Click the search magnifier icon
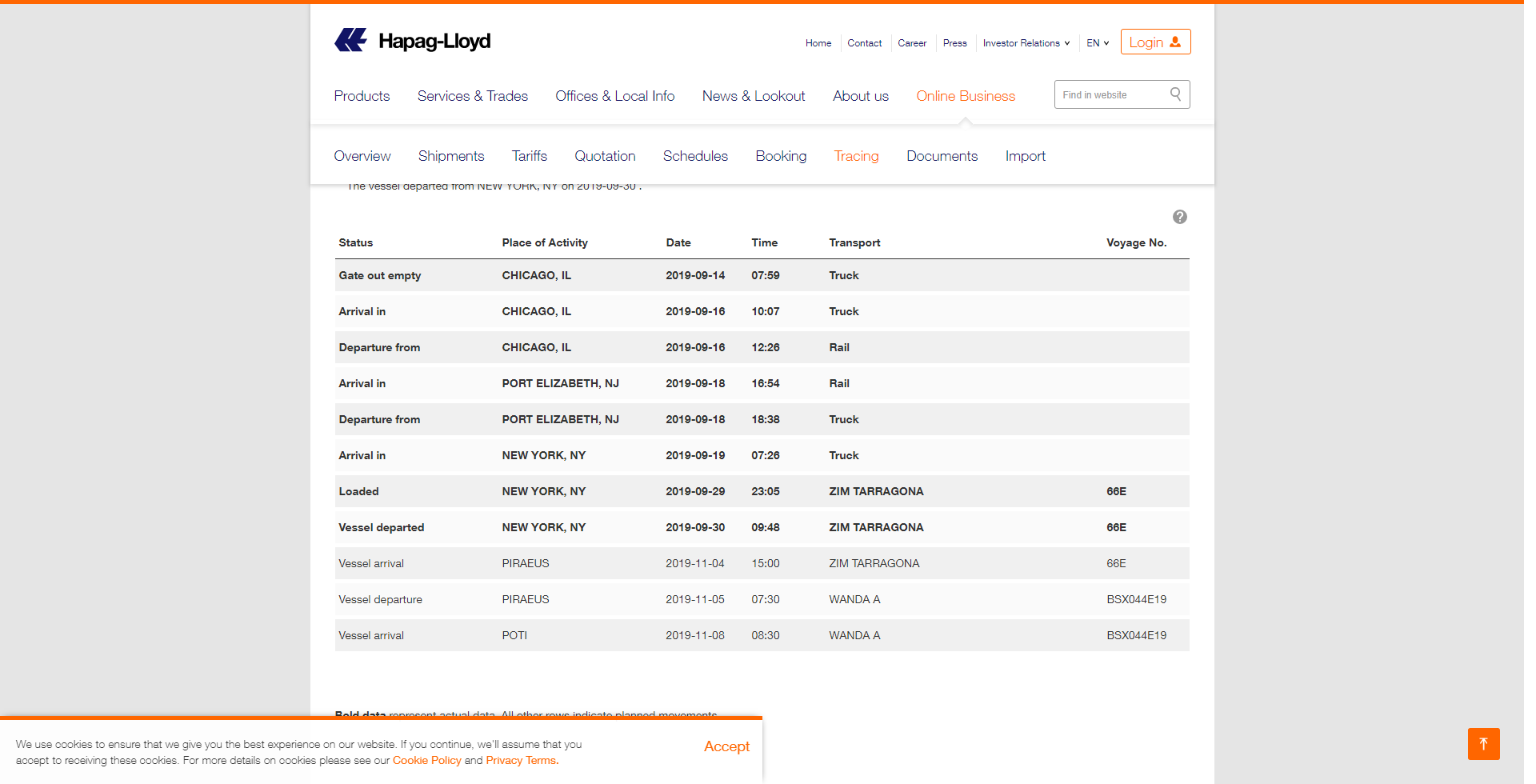 (1174, 94)
